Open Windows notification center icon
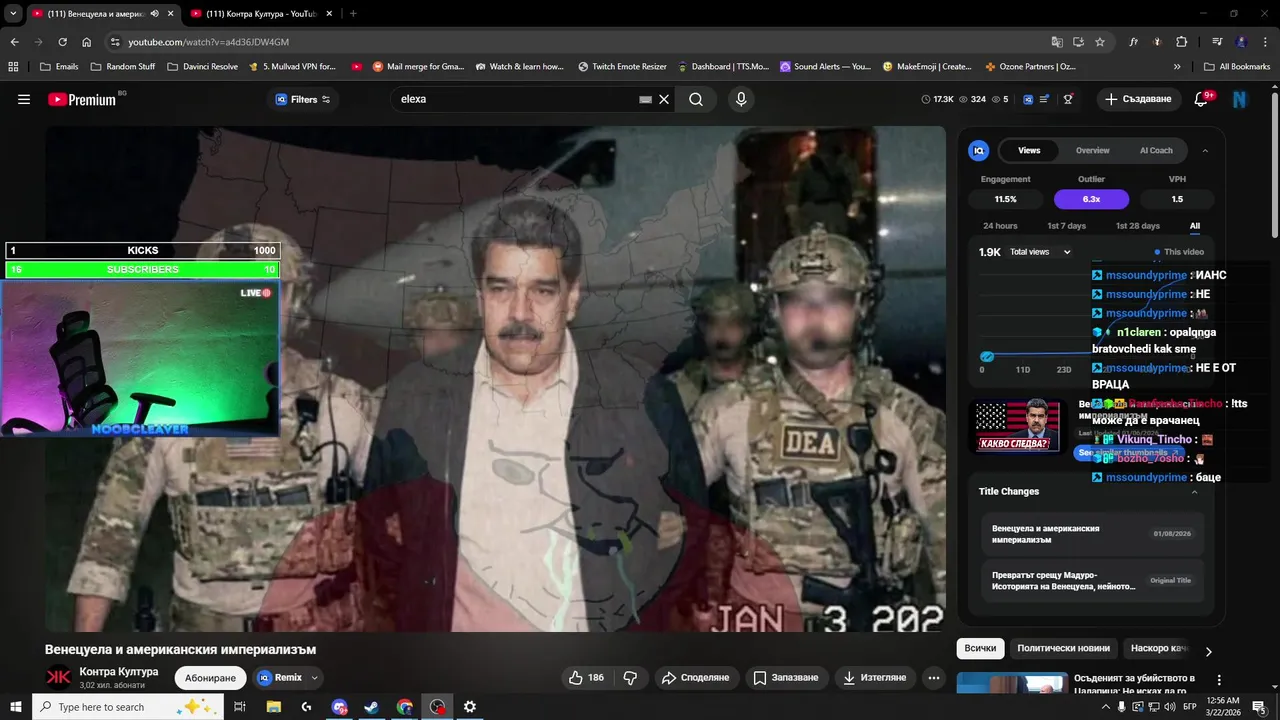The height and width of the screenshot is (720, 1280). point(1259,707)
